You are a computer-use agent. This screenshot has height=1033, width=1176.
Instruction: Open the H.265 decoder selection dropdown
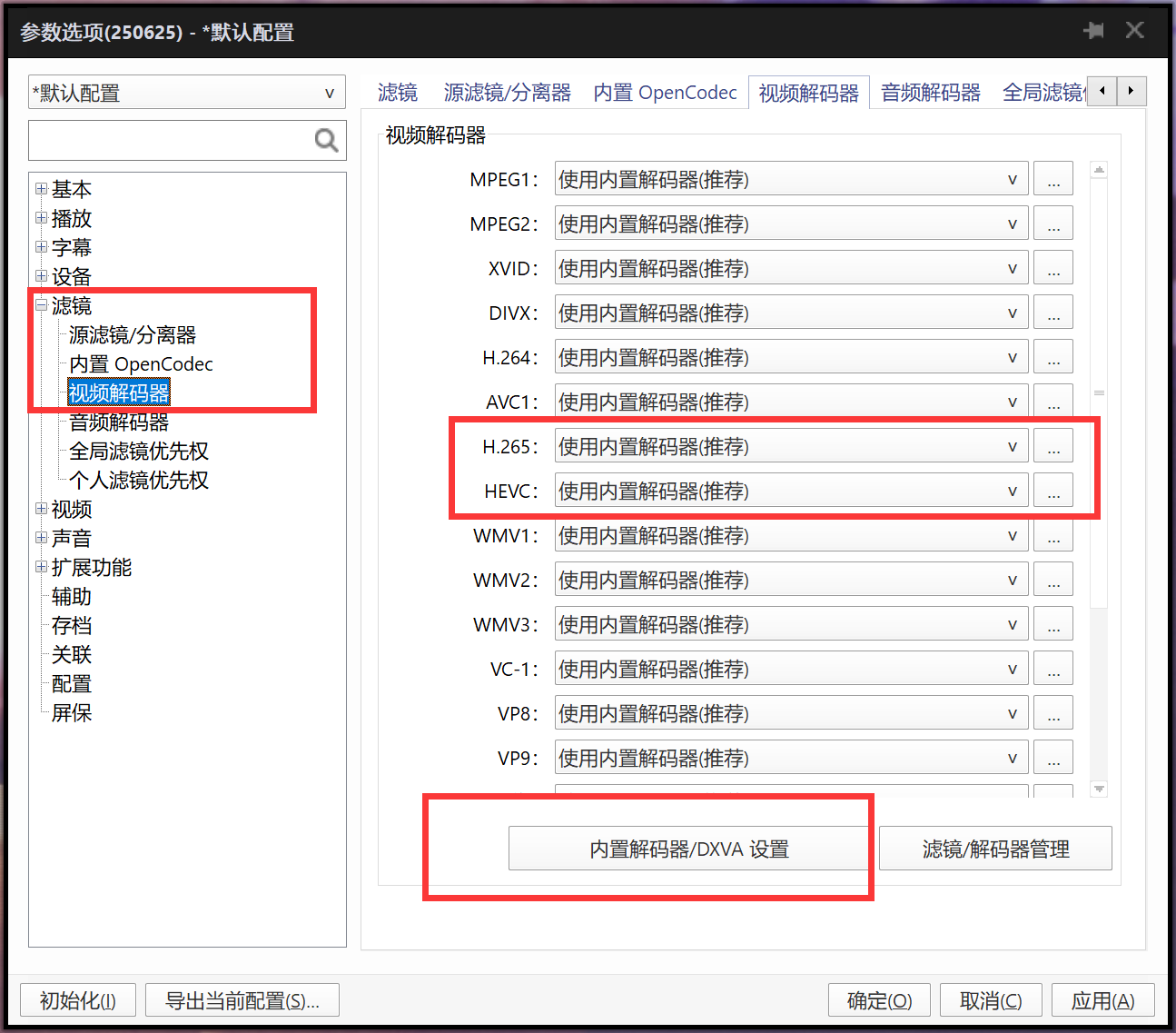click(1012, 445)
